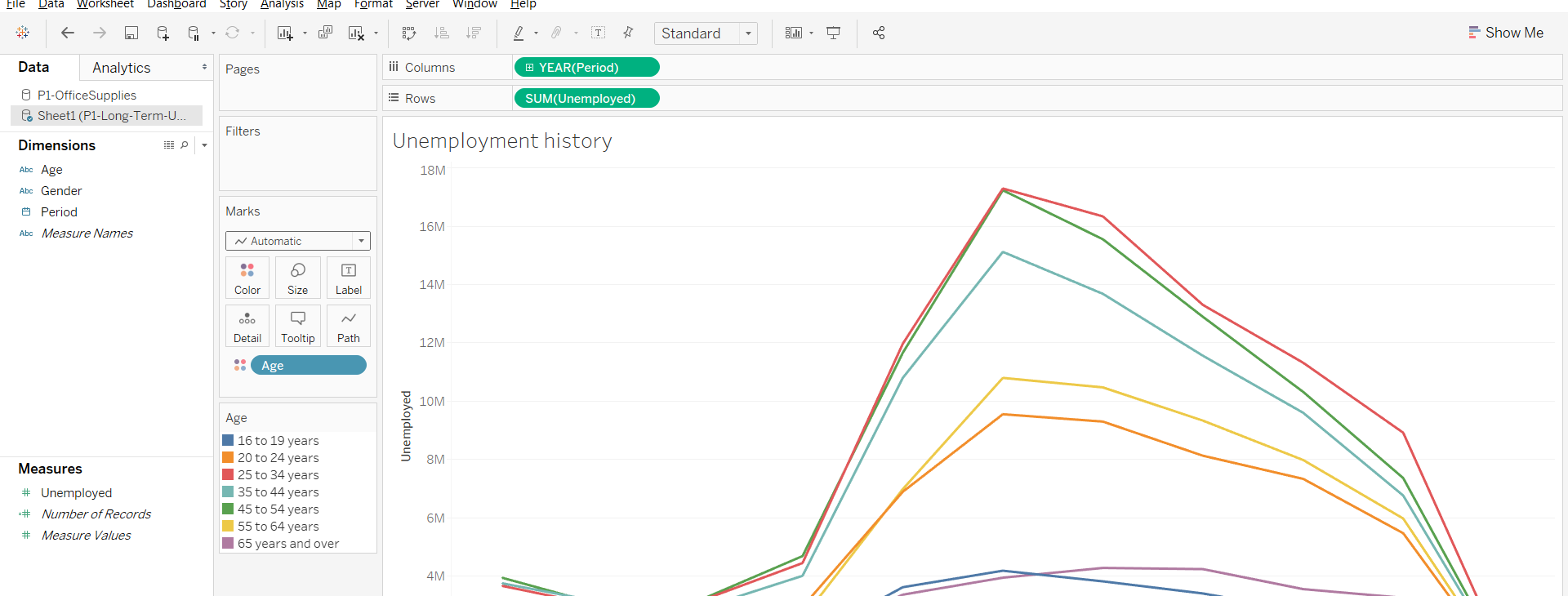Open the Map menu
Image resolution: width=1568 pixels, height=596 pixels.
[329, 4]
